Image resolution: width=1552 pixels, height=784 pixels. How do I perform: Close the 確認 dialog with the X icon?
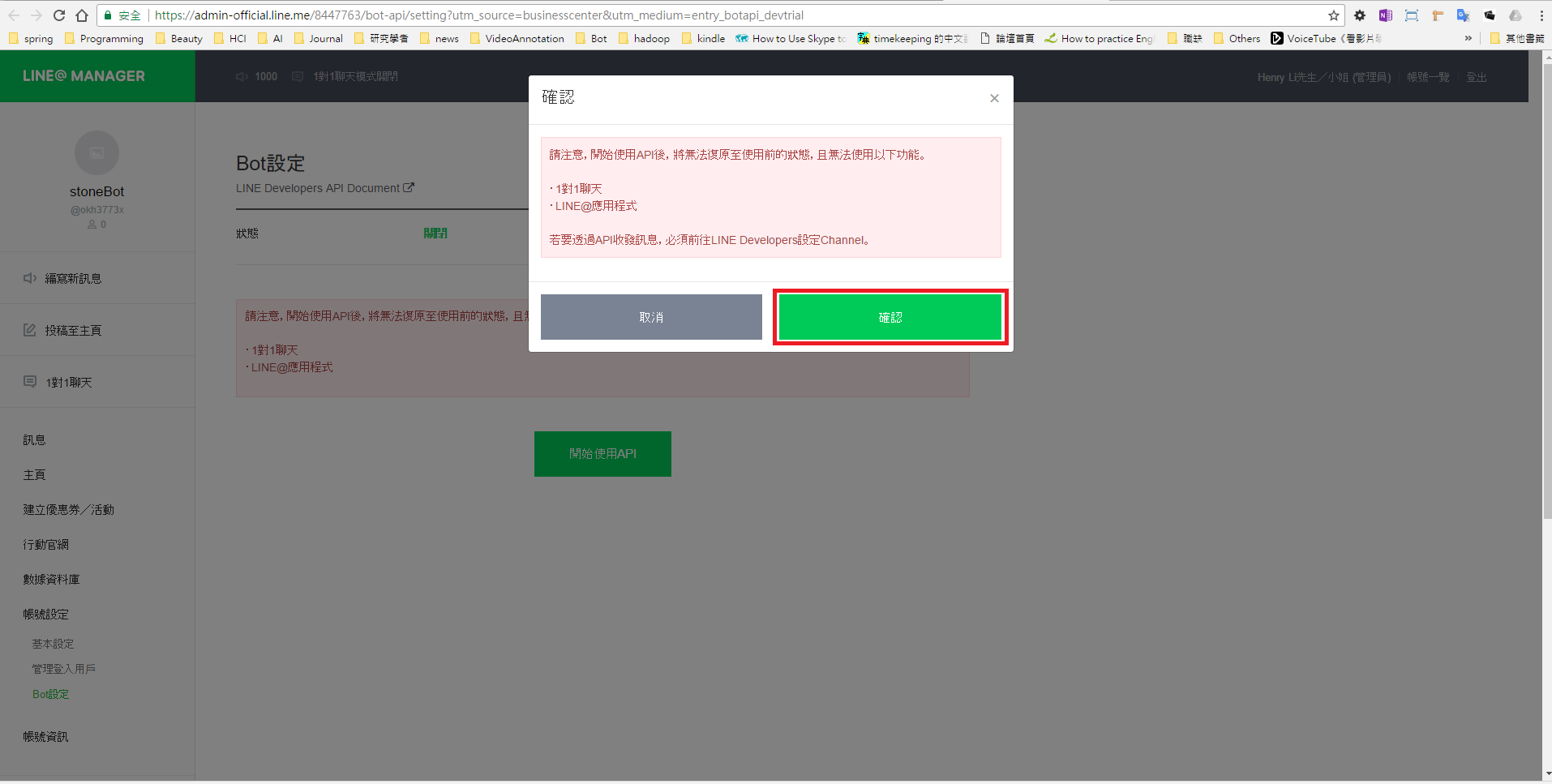[994, 98]
